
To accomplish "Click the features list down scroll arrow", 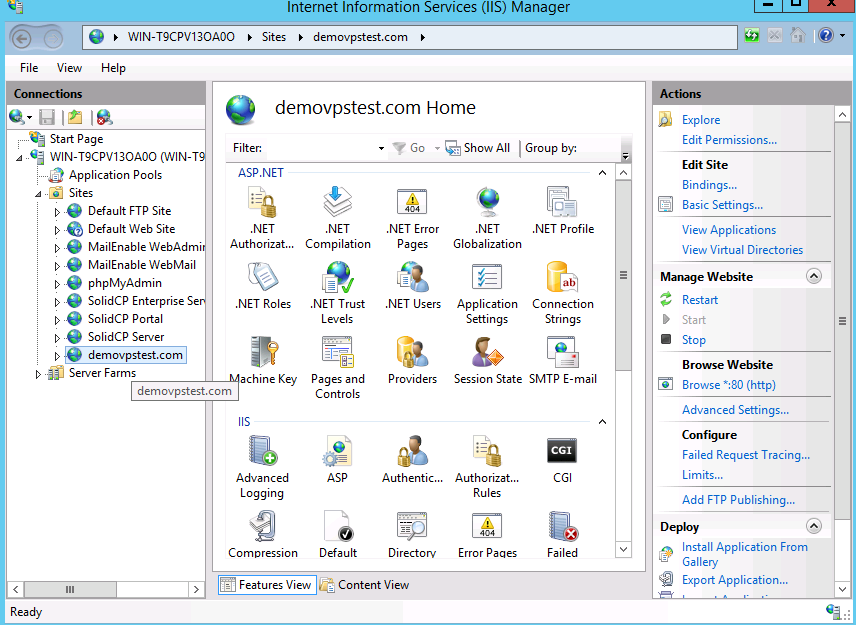I will (x=623, y=549).
